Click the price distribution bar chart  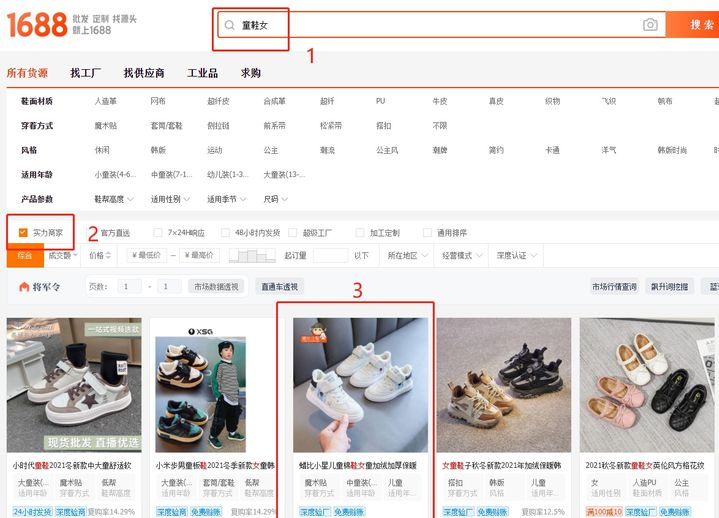pos(252,256)
